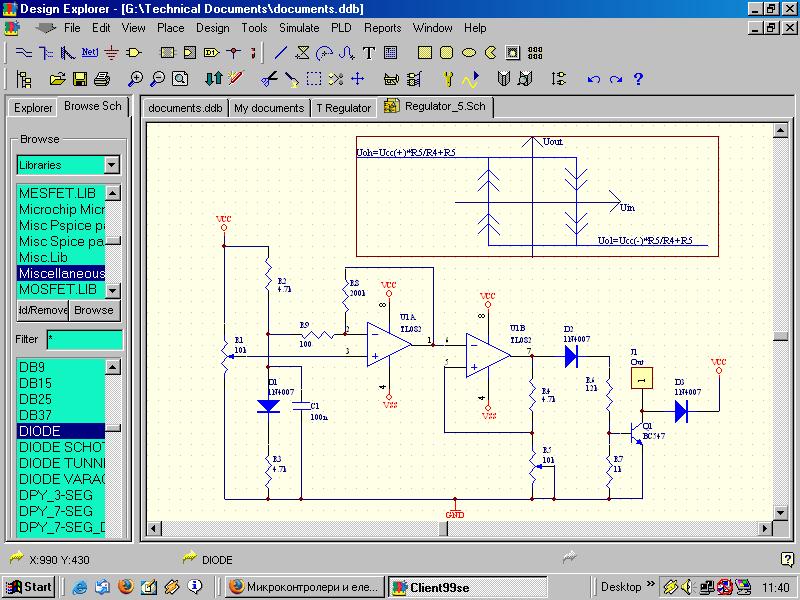Redo the last undone action
Viewport: 800px width, 600px height.
pos(616,79)
